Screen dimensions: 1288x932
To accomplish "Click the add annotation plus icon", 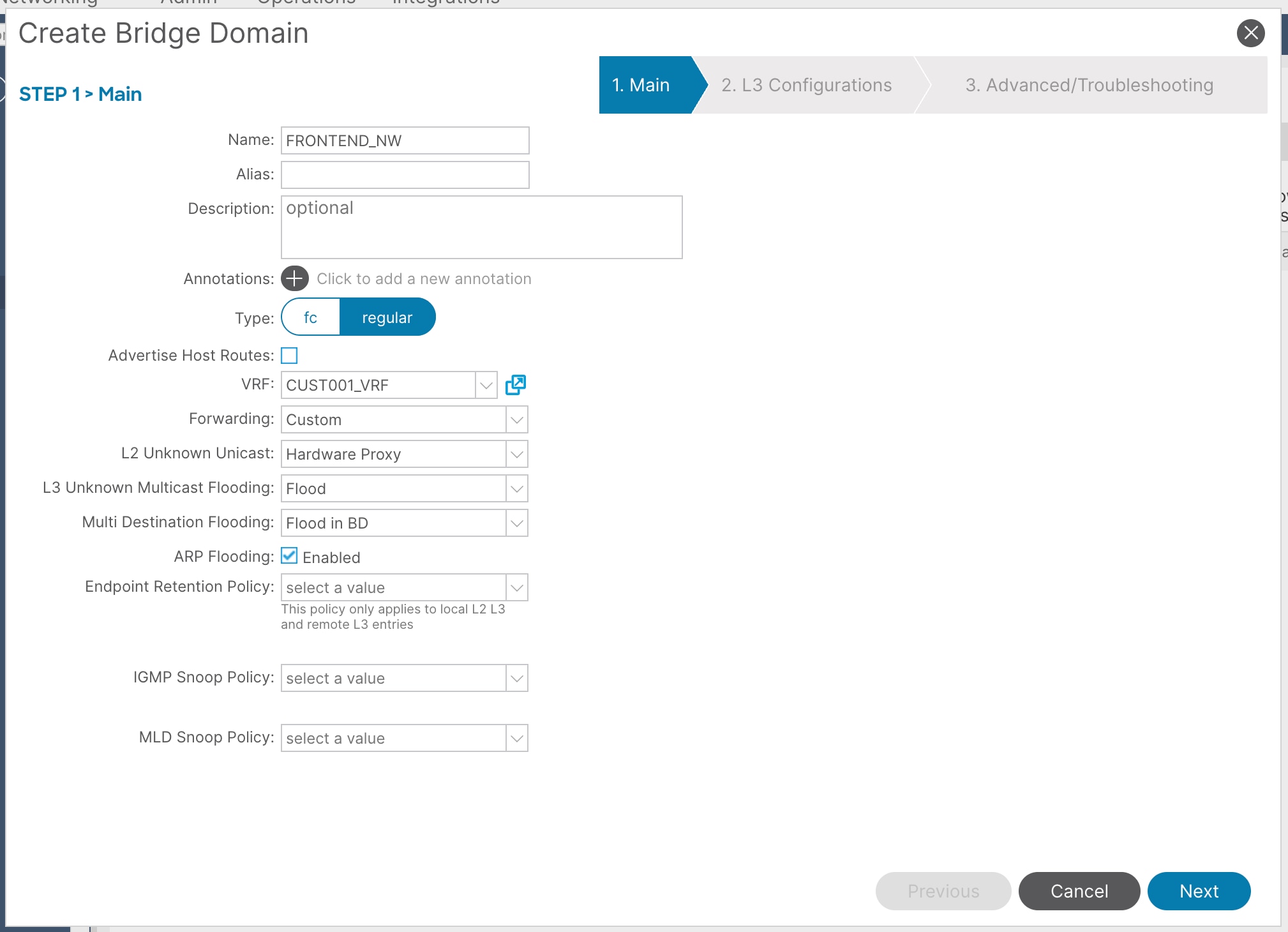I will (x=294, y=278).
